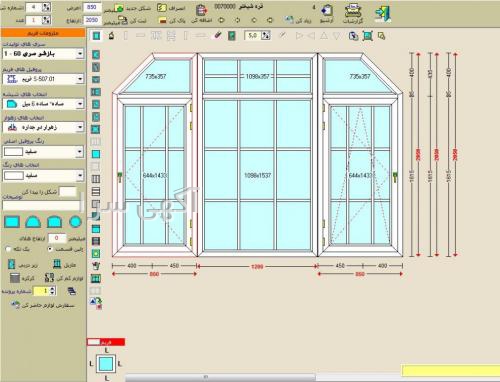Click the white color swatch for second color

click(x=14, y=176)
